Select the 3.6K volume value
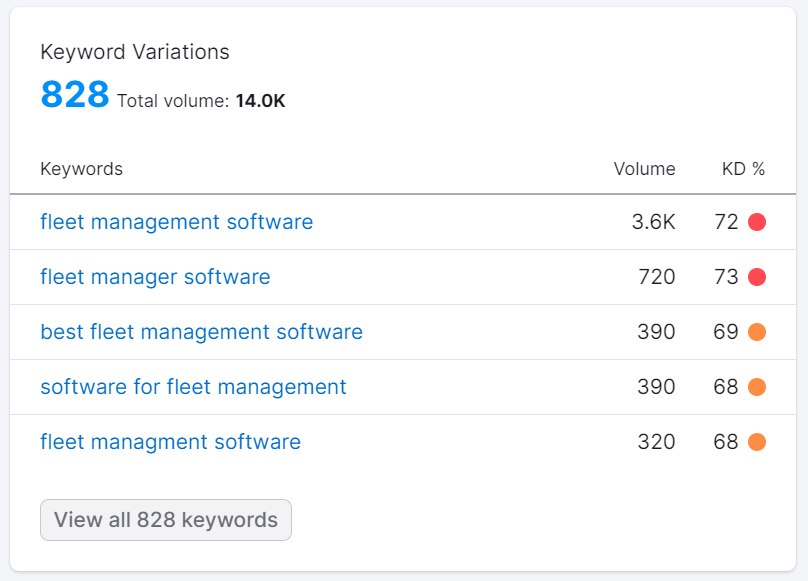This screenshot has height=581, width=808. pos(653,222)
